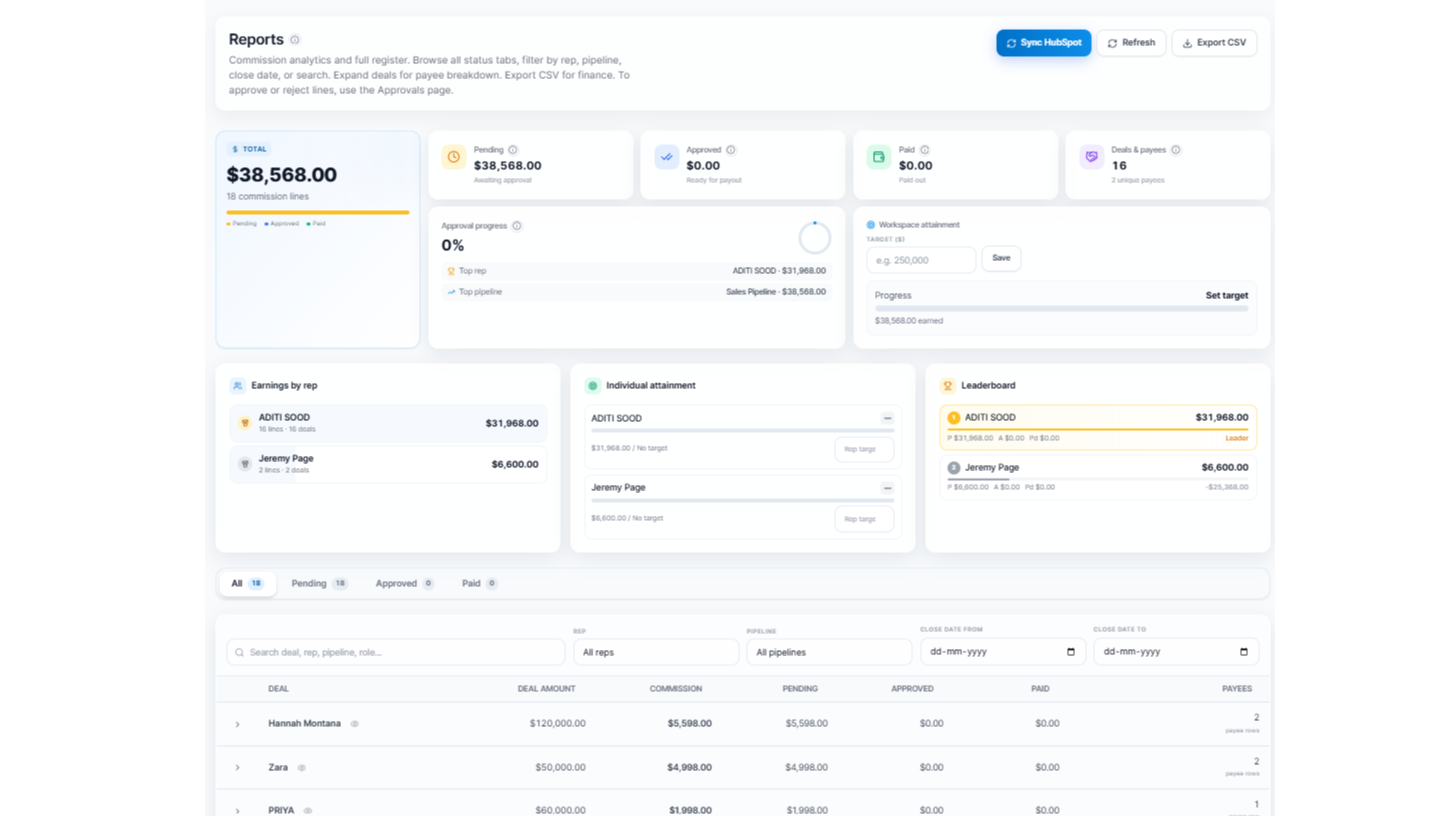Screen dimensions: 1452x817
Task: Collapse Jeremy Page individual attainment with minus button
Action: (887, 488)
